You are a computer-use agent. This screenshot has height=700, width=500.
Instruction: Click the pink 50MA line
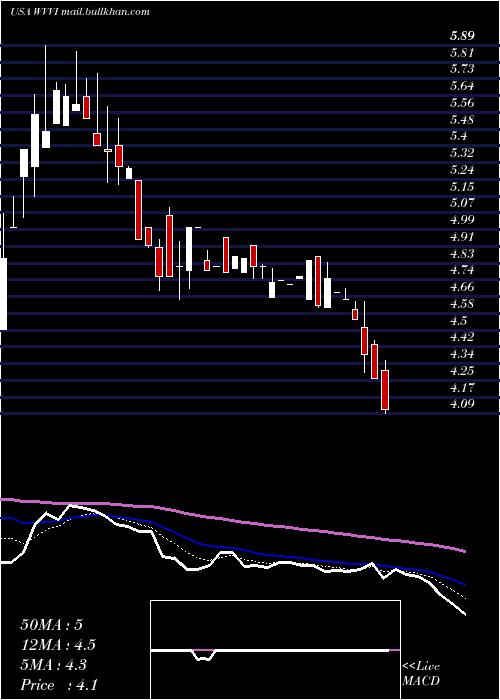(x=232, y=521)
